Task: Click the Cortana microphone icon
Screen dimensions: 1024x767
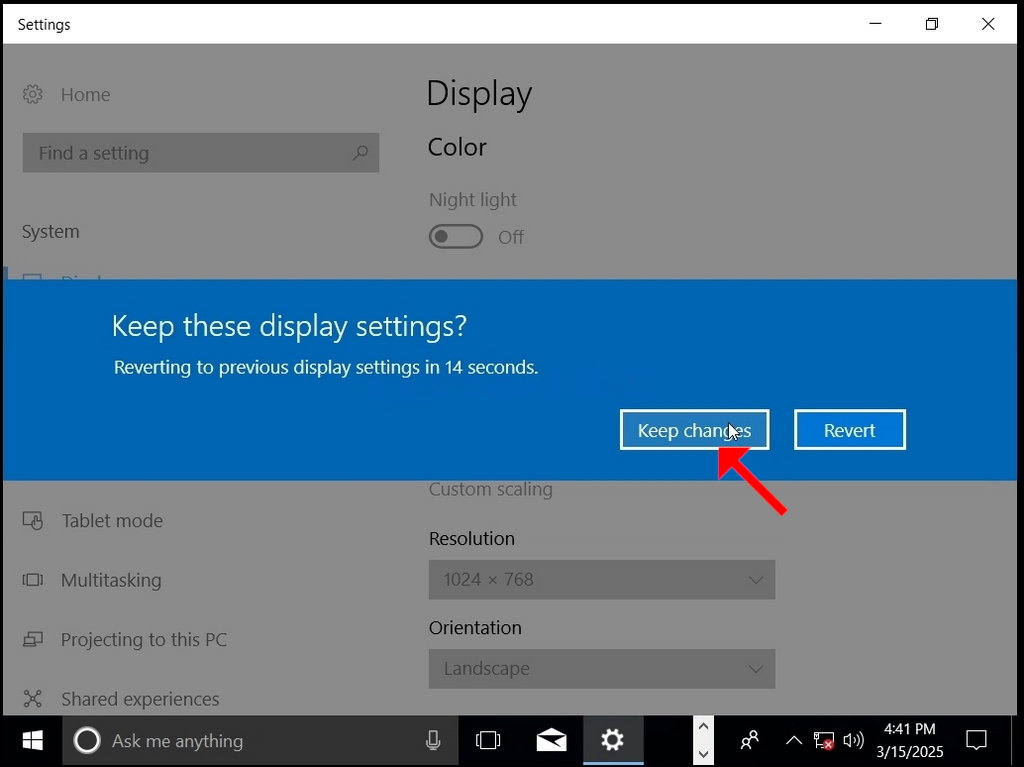Action: [432, 741]
